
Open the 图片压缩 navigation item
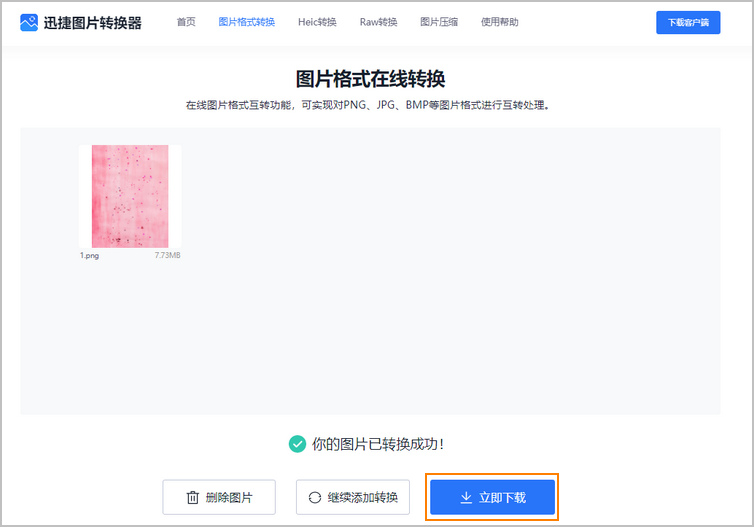pyautogui.click(x=438, y=22)
